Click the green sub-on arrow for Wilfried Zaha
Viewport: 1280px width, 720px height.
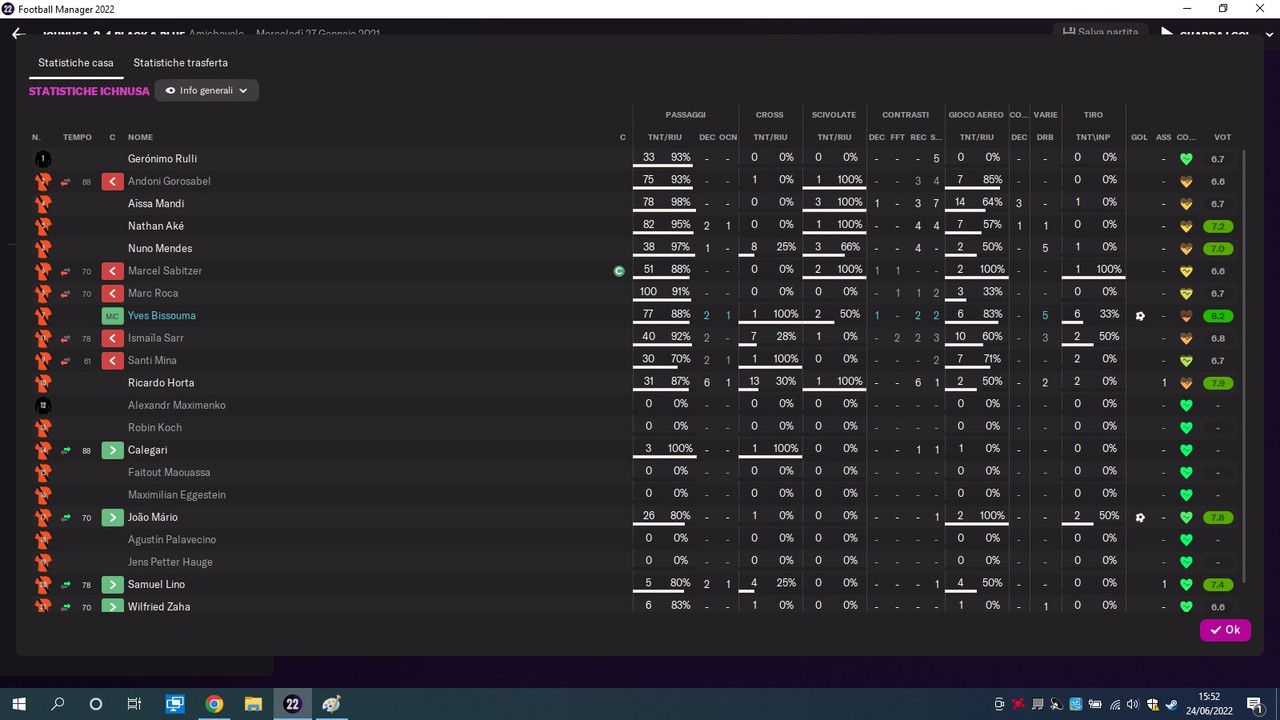pos(112,607)
